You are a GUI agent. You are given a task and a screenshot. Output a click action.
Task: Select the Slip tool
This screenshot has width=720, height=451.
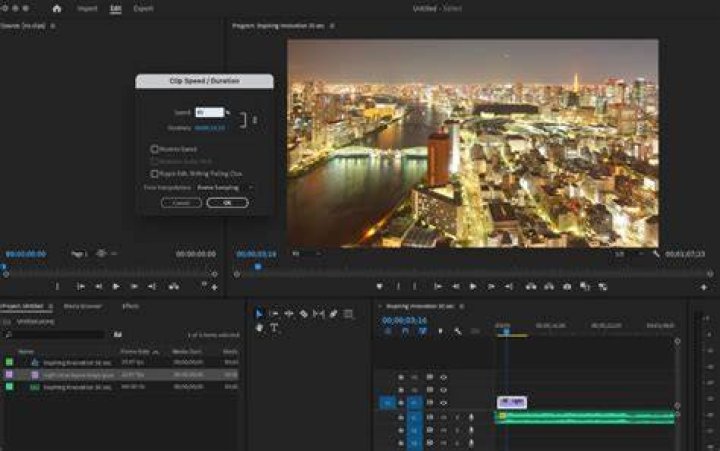318,314
